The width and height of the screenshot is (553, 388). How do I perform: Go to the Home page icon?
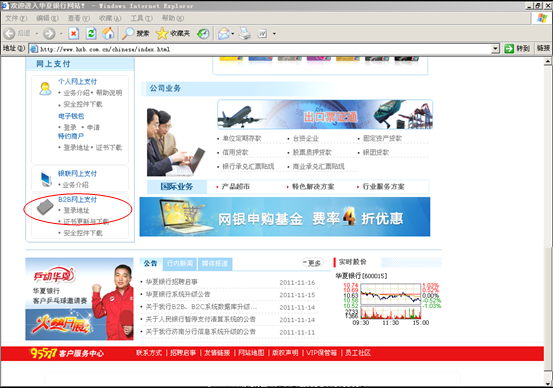pyautogui.click(x=108, y=34)
